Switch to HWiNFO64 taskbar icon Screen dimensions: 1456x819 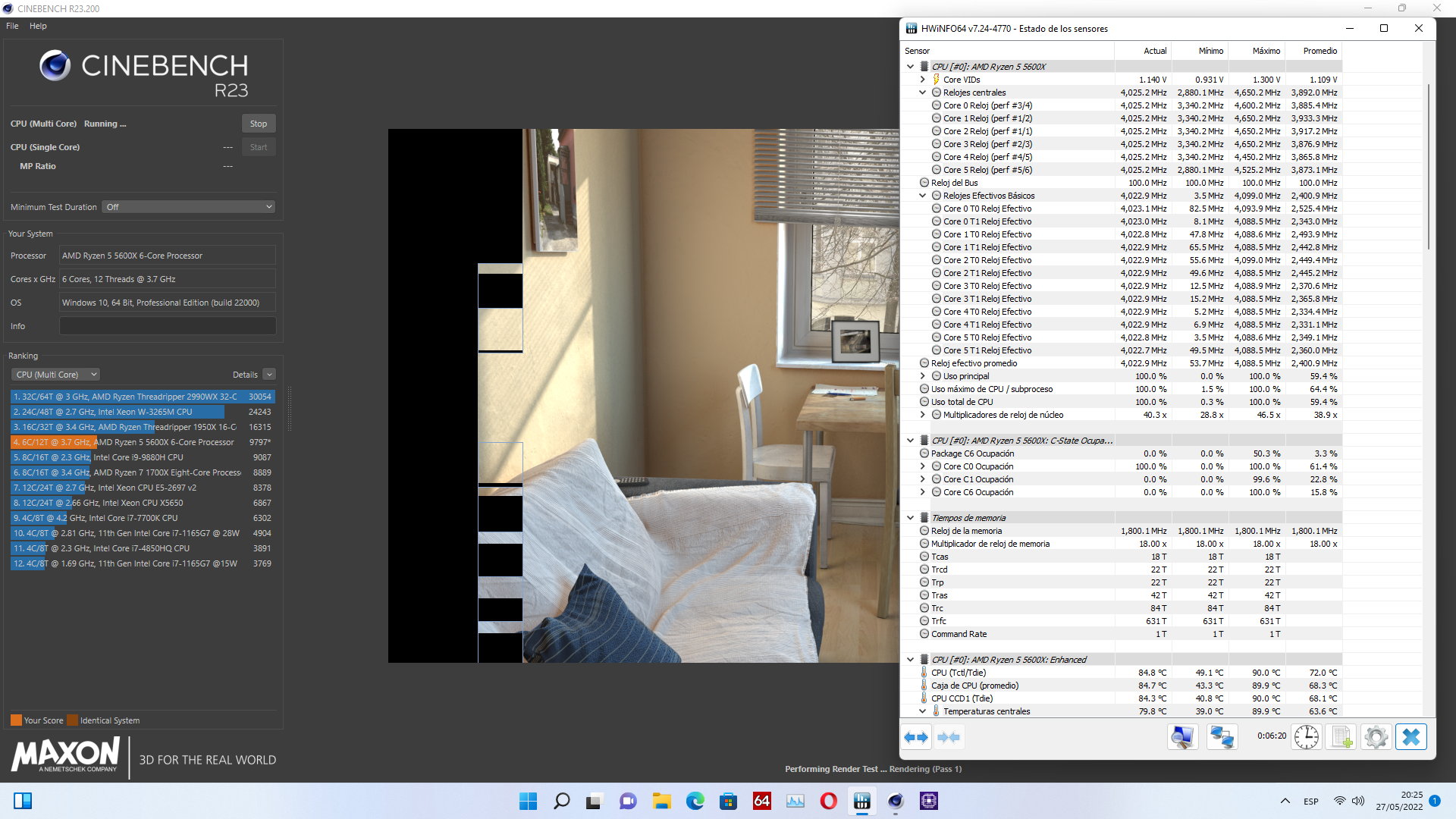click(861, 801)
